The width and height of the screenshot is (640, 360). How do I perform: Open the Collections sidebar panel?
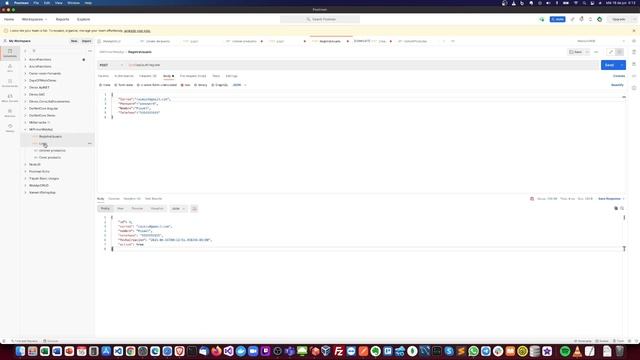10,53
